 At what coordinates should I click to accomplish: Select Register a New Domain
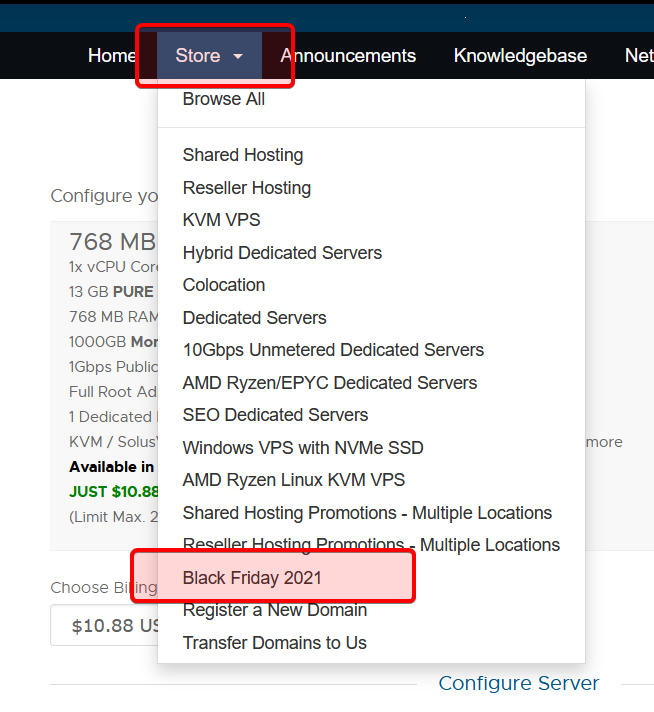(275, 610)
